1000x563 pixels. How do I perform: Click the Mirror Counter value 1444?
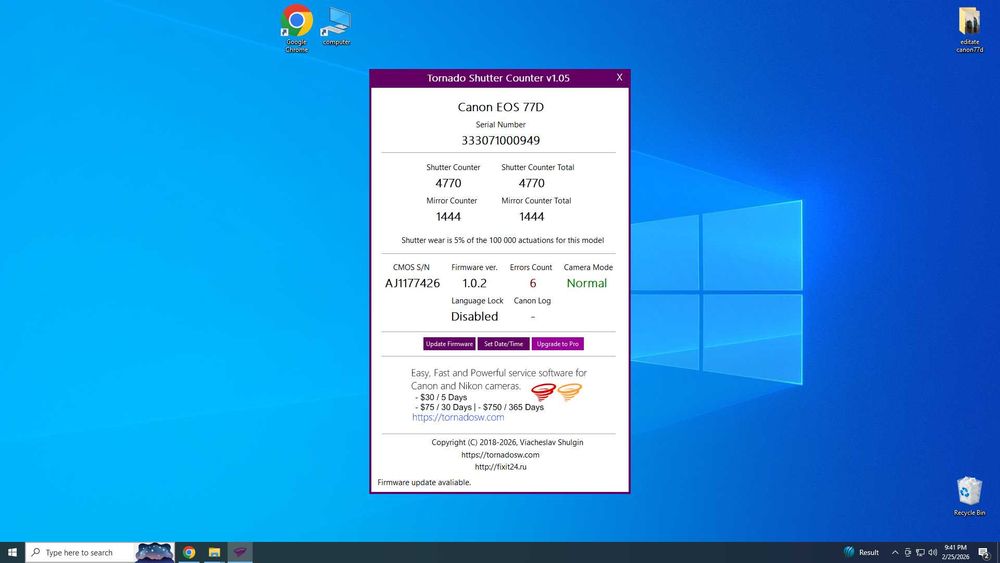[448, 217]
